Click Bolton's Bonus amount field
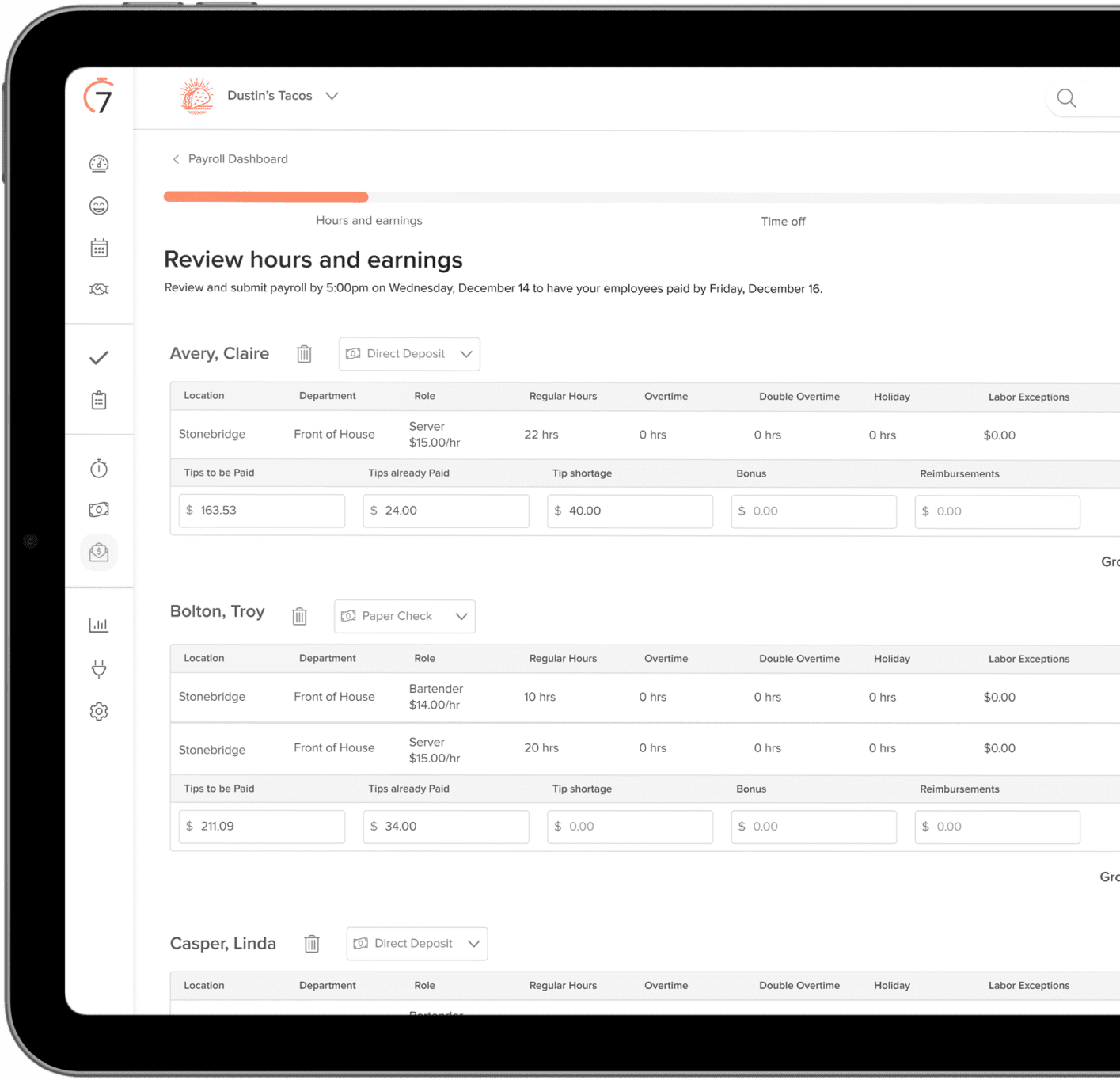 [x=814, y=827]
